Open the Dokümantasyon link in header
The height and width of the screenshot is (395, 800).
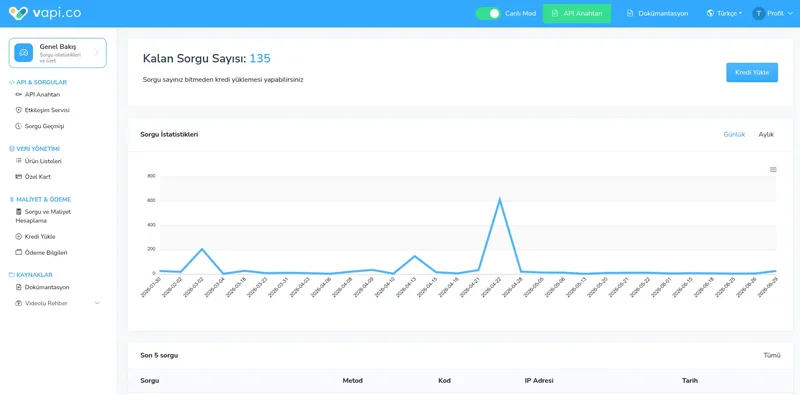[x=657, y=13]
